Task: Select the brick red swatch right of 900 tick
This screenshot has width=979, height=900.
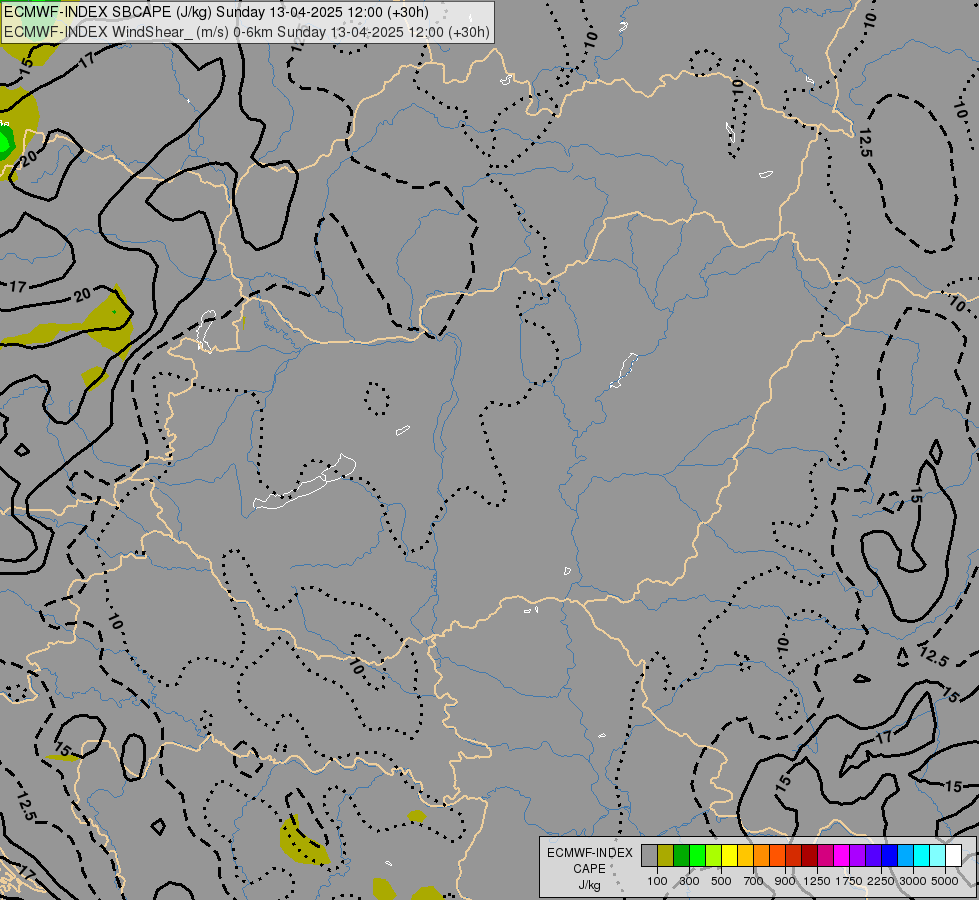Action: point(794,855)
